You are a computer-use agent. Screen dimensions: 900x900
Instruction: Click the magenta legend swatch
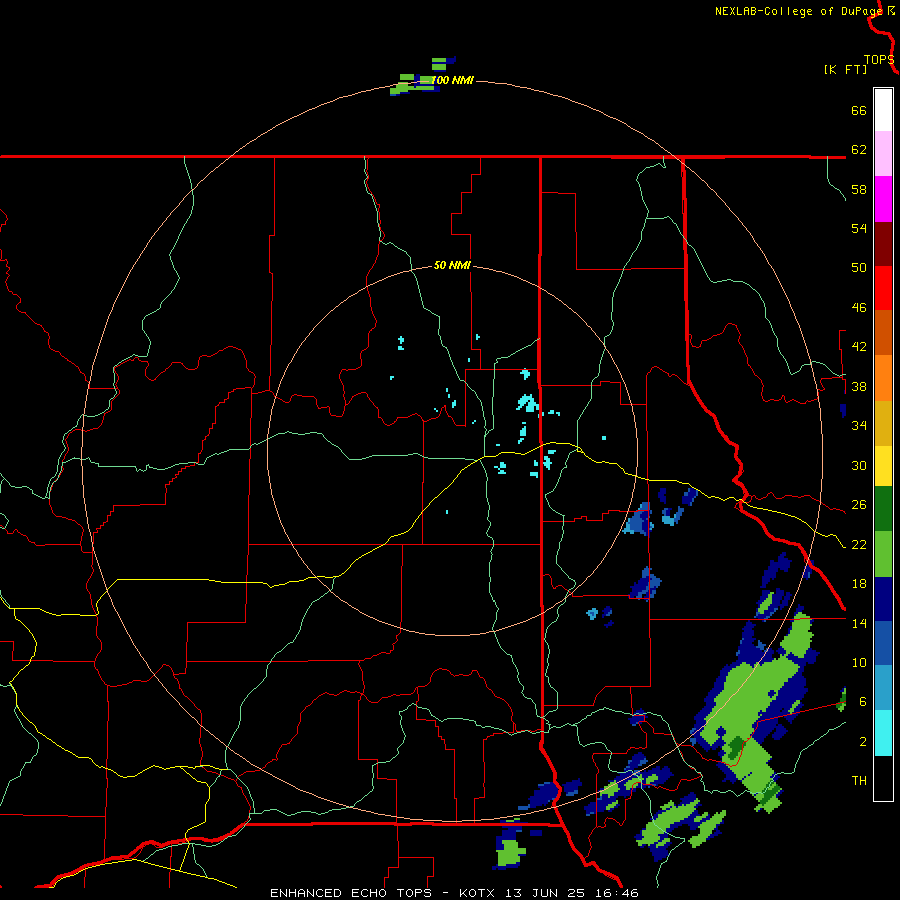click(x=883, y=199)
